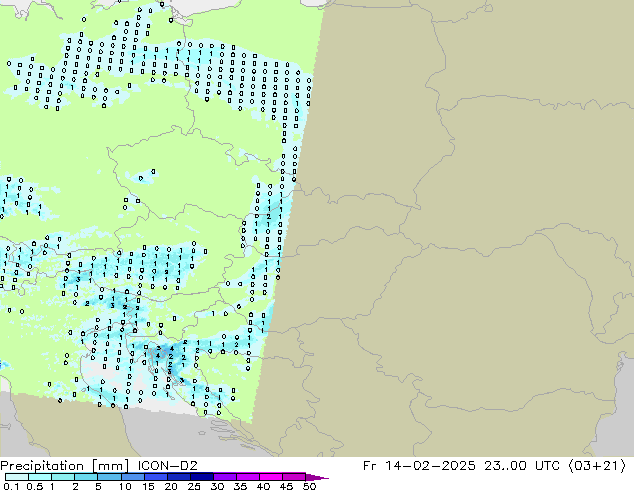This screenshot has width=634, height=490.
Task: Click the '35' legend scale label
Action: pos(240,486)
